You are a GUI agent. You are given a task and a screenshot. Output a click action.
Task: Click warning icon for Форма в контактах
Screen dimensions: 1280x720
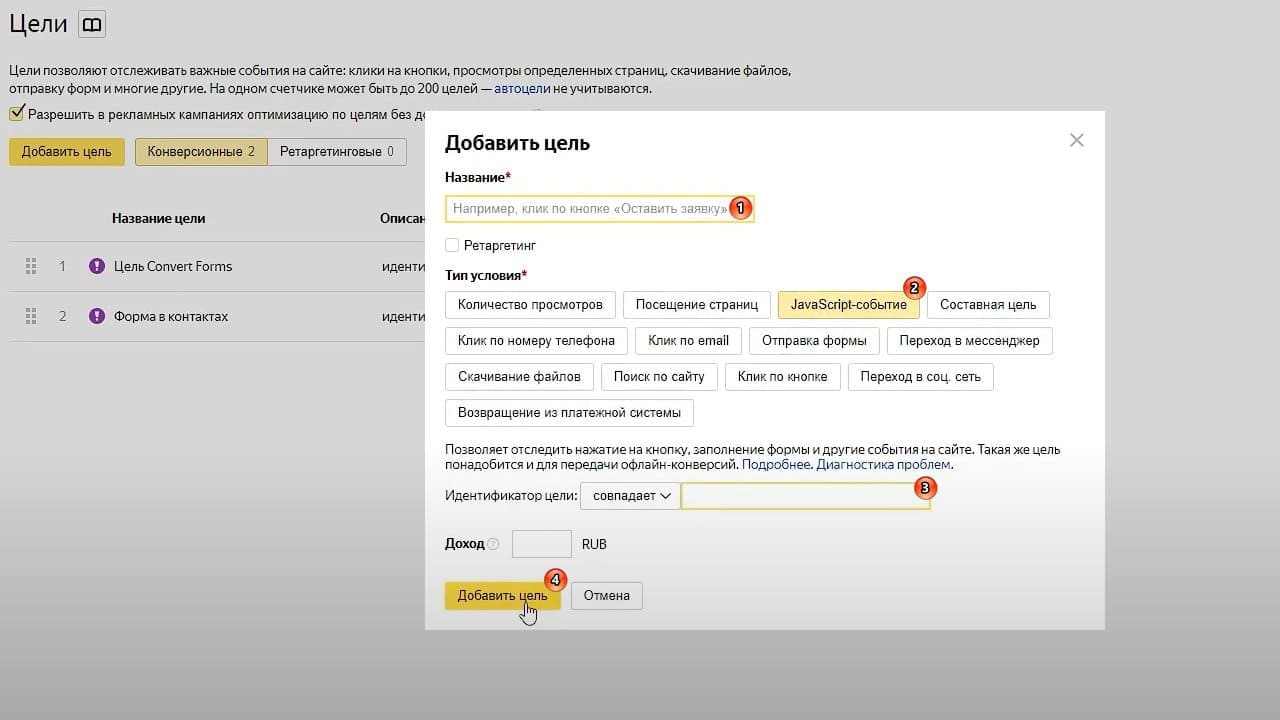pos(97,316)
